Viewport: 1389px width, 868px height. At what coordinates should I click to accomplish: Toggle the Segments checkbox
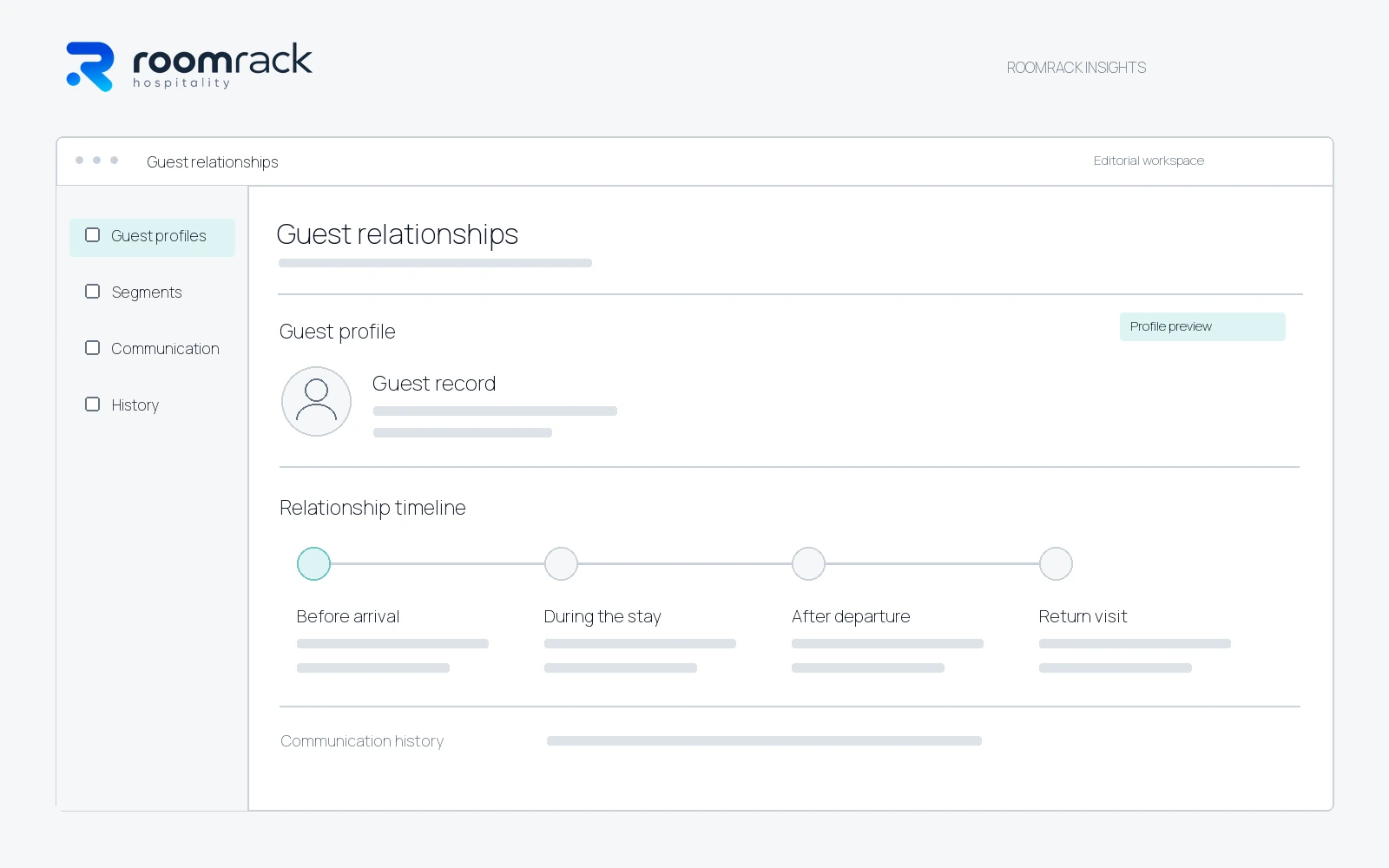[x=92, y=292]
